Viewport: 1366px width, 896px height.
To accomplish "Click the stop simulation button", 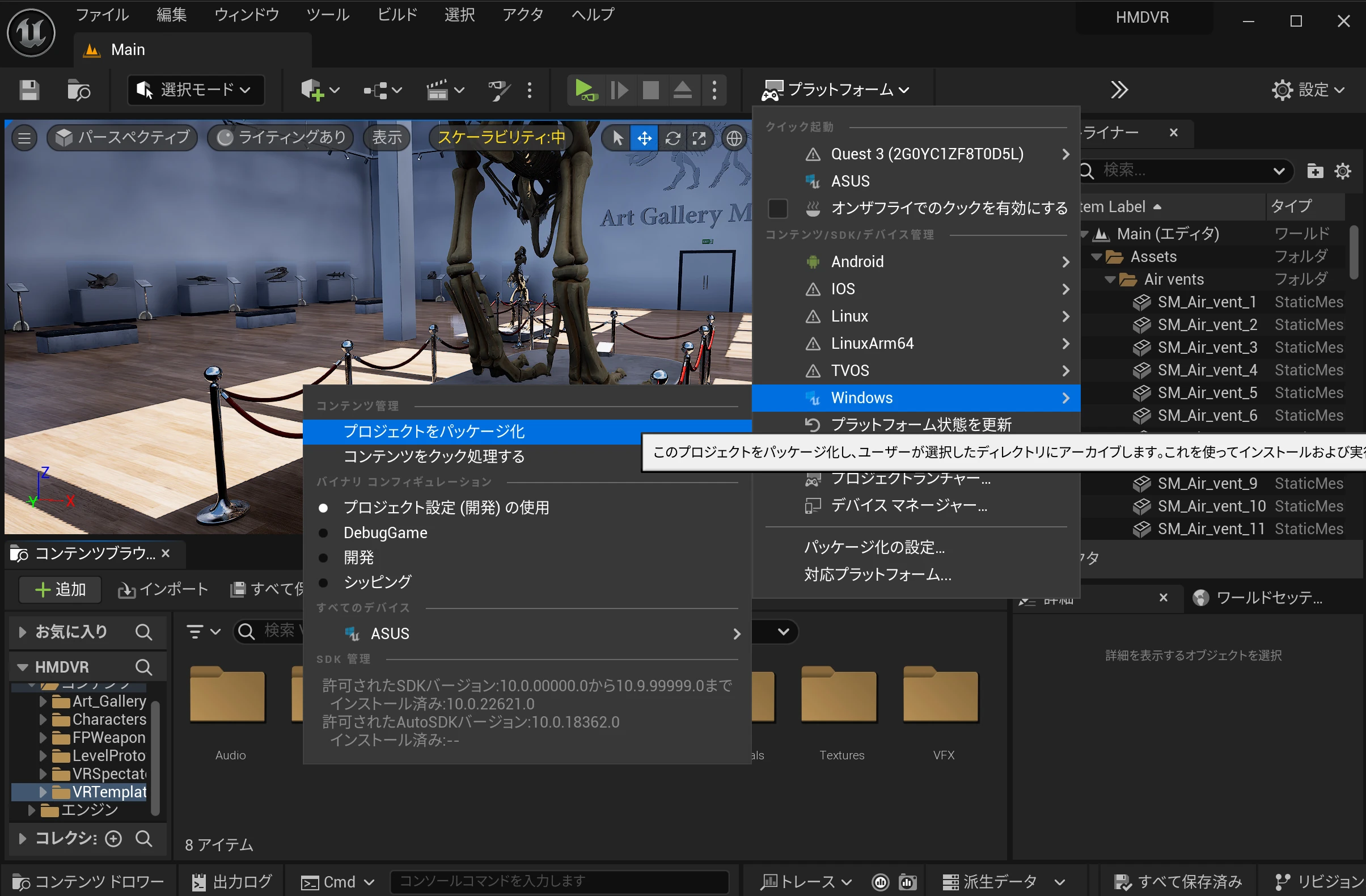I will point(650,90).
